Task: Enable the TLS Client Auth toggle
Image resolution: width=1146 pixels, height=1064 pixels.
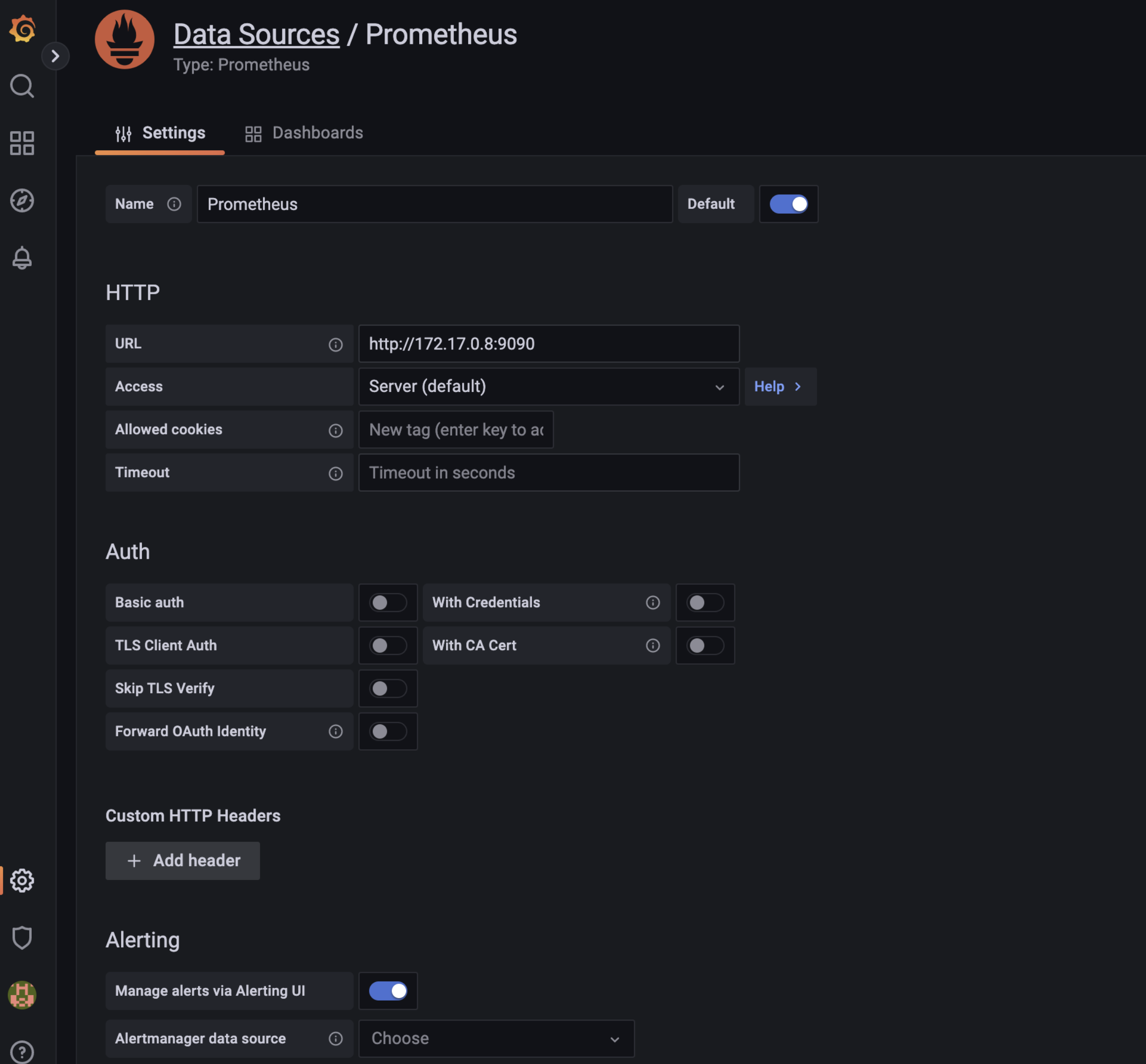Action: pos(388,645)
